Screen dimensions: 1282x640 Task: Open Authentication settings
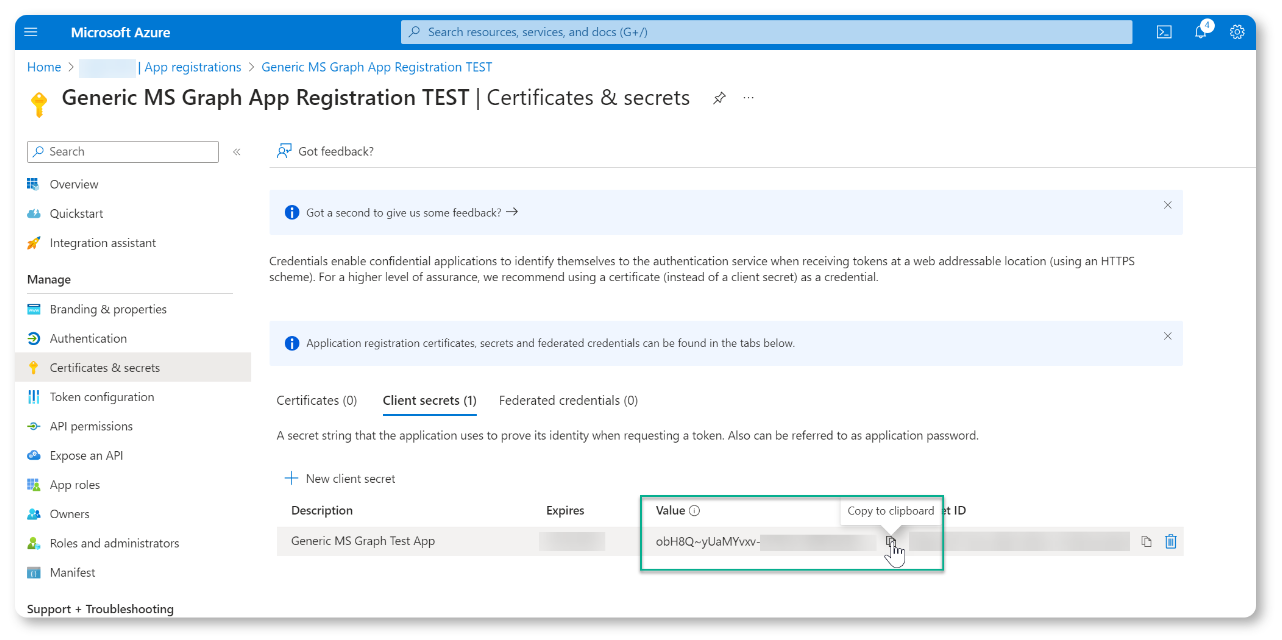click(x=88, y=338)
